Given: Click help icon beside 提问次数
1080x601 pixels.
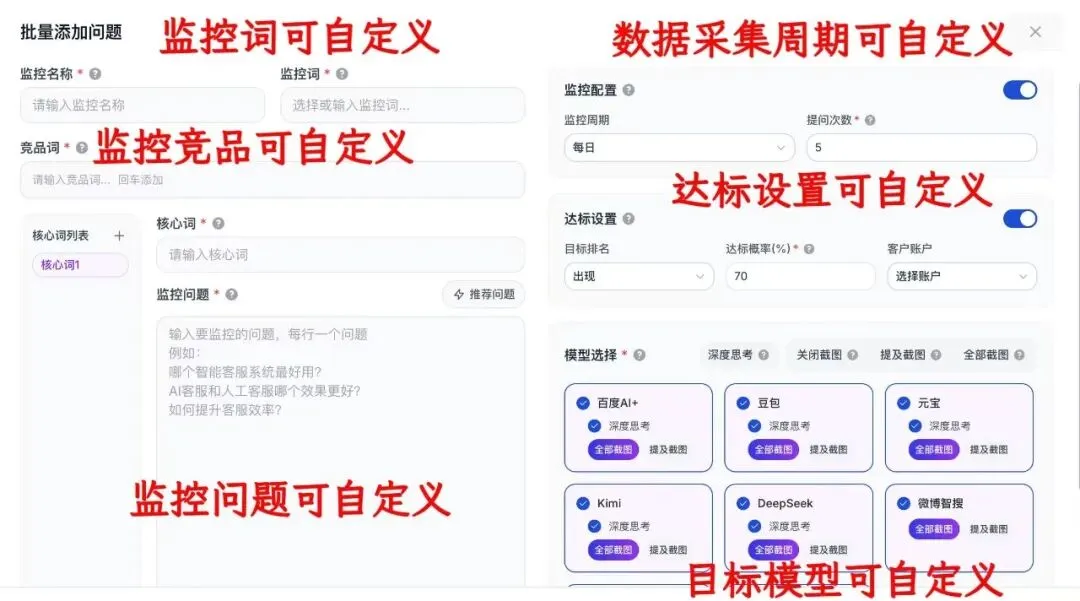Looking at the screenshot, I should pyautogui.click(x=870, y=120).
